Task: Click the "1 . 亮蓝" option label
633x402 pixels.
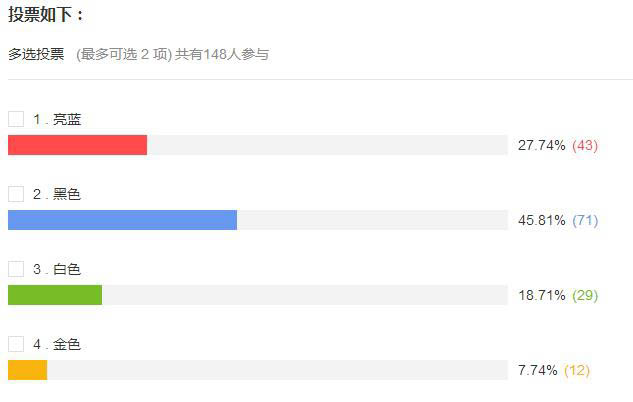Action: click(57, 119)
